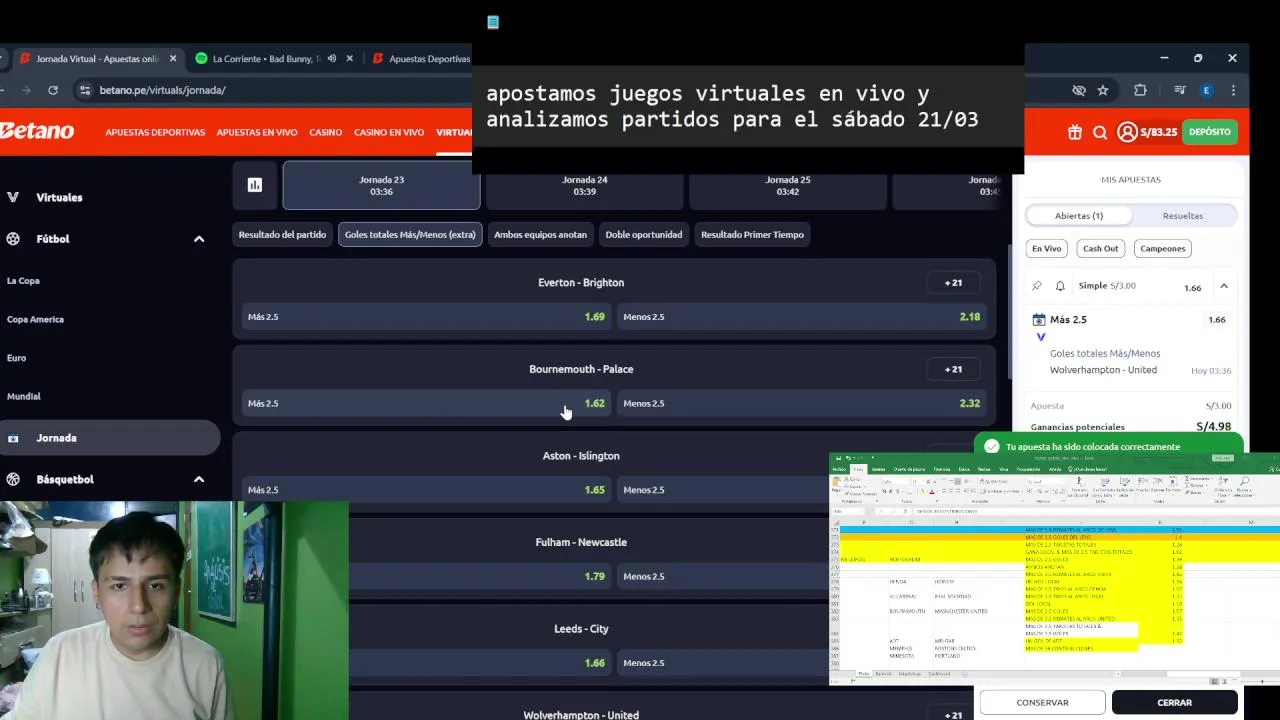Click the address bar URL betano.pe/virtuals/jornada/
The image size is (1280, 720).
pyautogui.click(x=162, y=90)
